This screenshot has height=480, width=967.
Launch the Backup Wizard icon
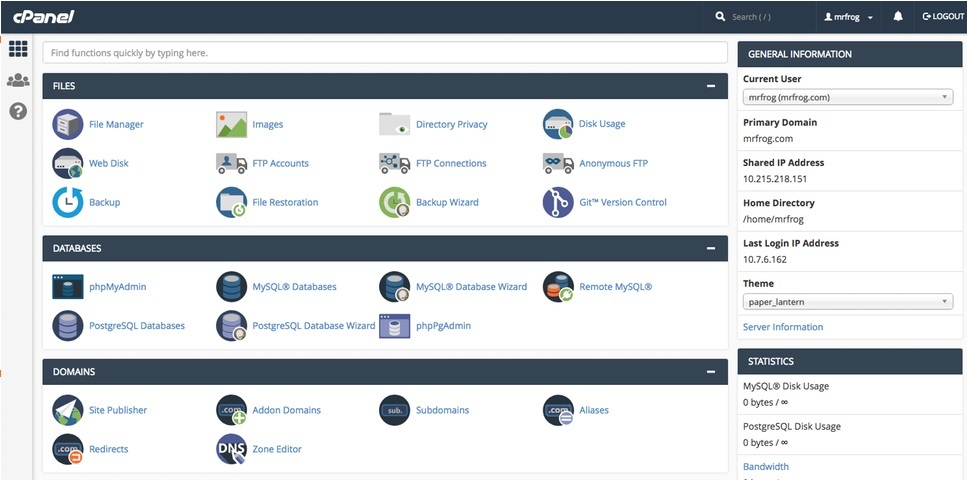[395, 202]
